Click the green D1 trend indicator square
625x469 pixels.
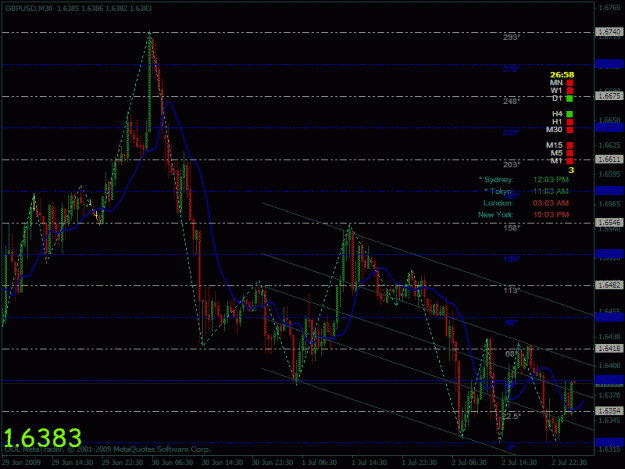coord(570,98)
